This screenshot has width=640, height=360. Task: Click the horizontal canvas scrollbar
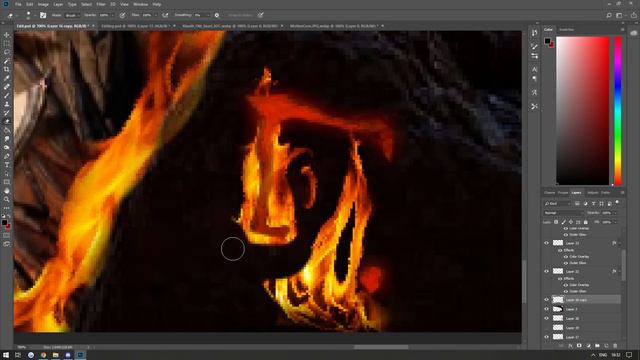coord(381,347)
